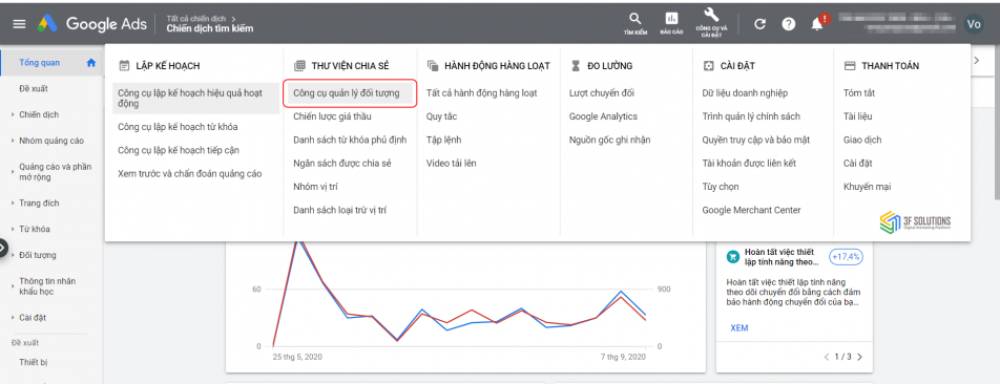This screenshot has height=384, width=1000.
Task: Expand Cài đặt in the sidebar
Action: click(x=33, y=317)
